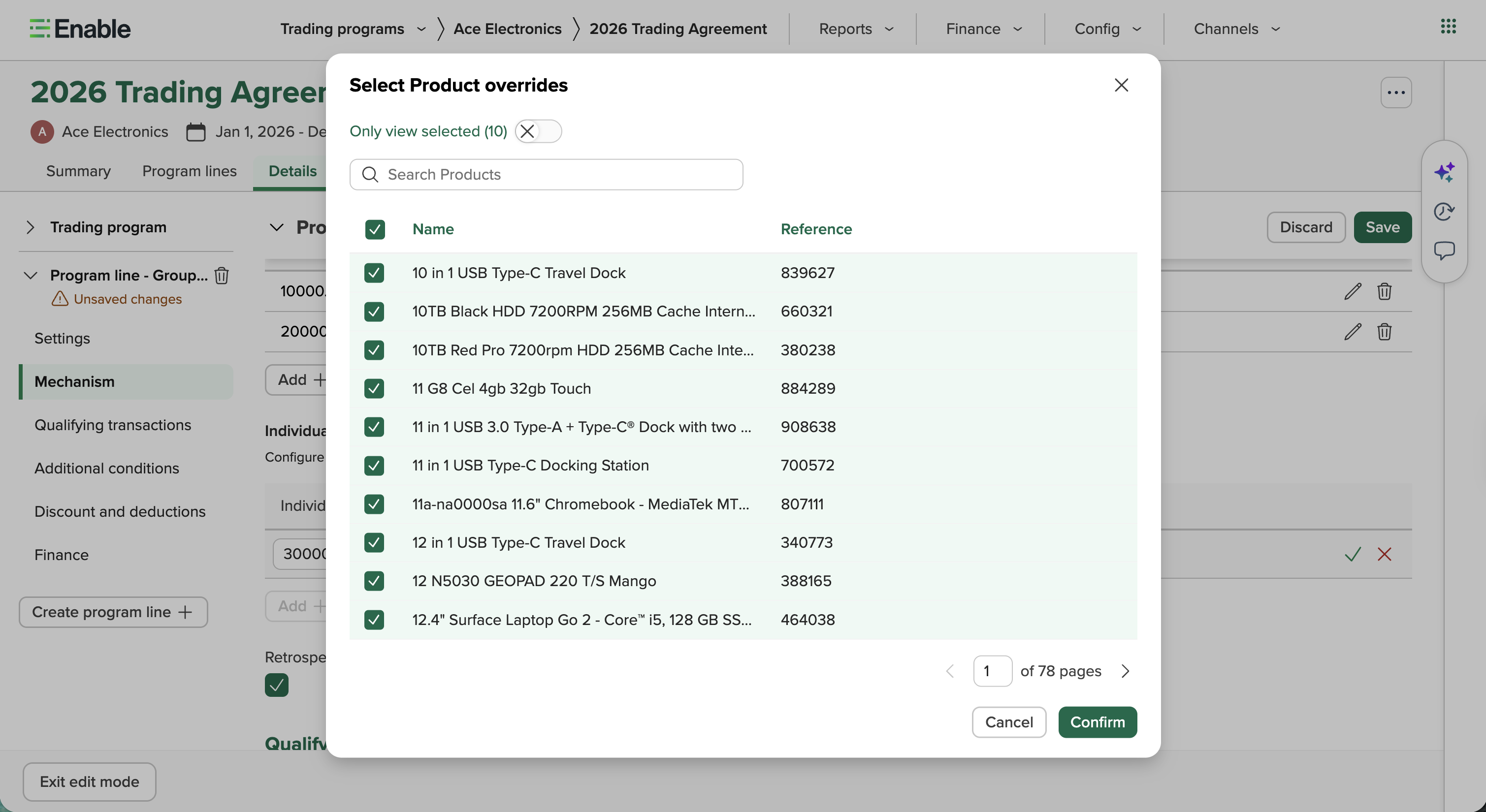Click Exit edit mode button

point(90,782)
